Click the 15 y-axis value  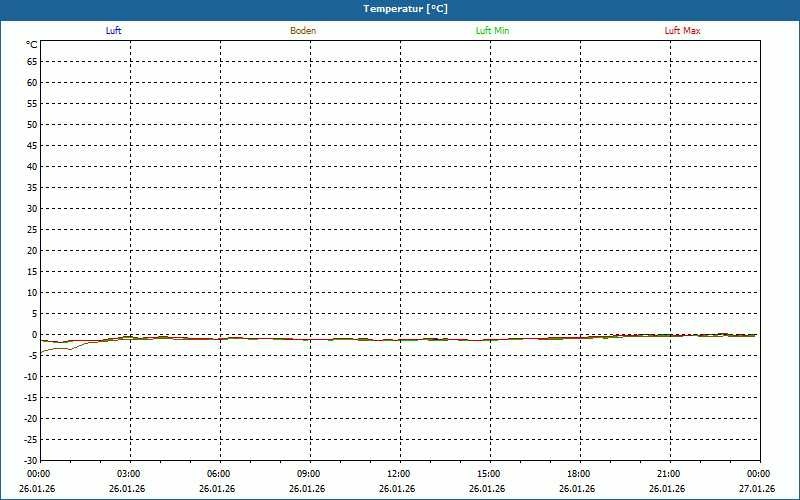32,271
